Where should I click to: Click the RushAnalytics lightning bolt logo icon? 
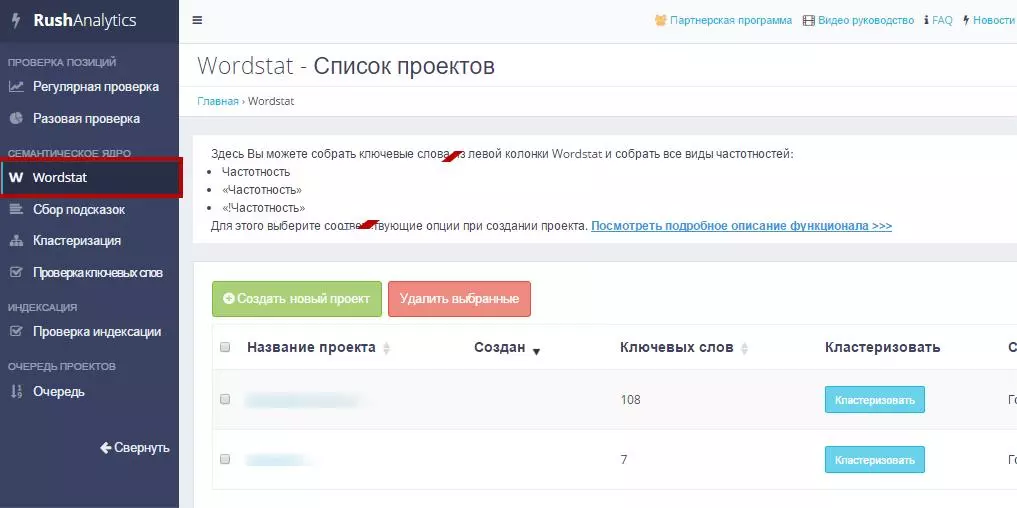pyautogui.click(x=16, y=21)
